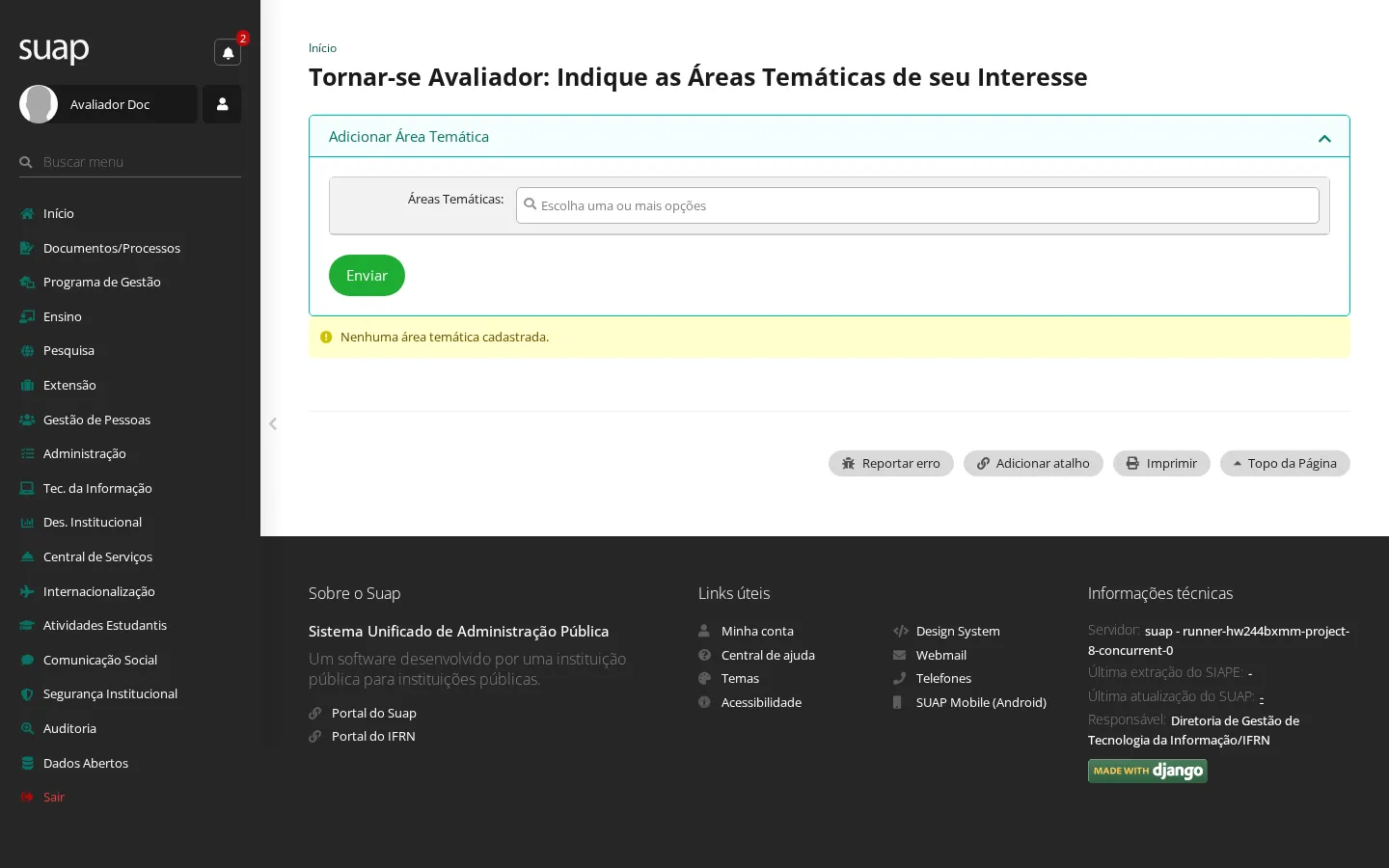Open Documentos/Processos in the sidebar

click(112, 248)
